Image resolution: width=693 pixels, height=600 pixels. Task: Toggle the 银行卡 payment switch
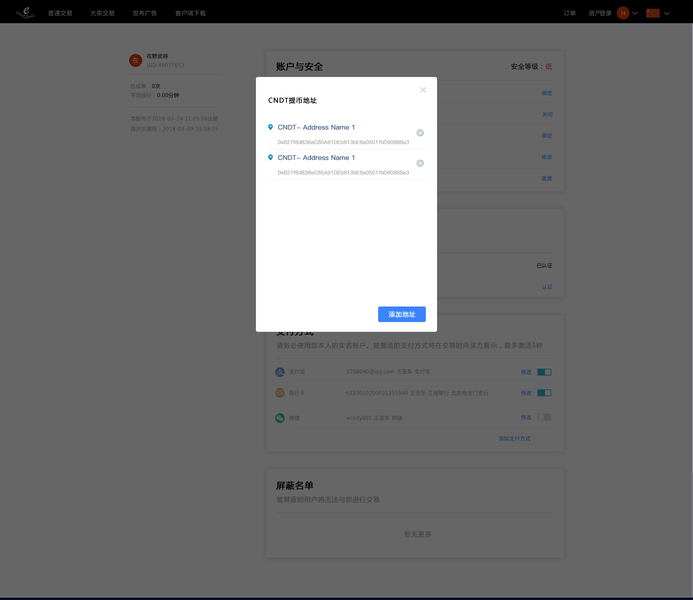click(544, 393)
